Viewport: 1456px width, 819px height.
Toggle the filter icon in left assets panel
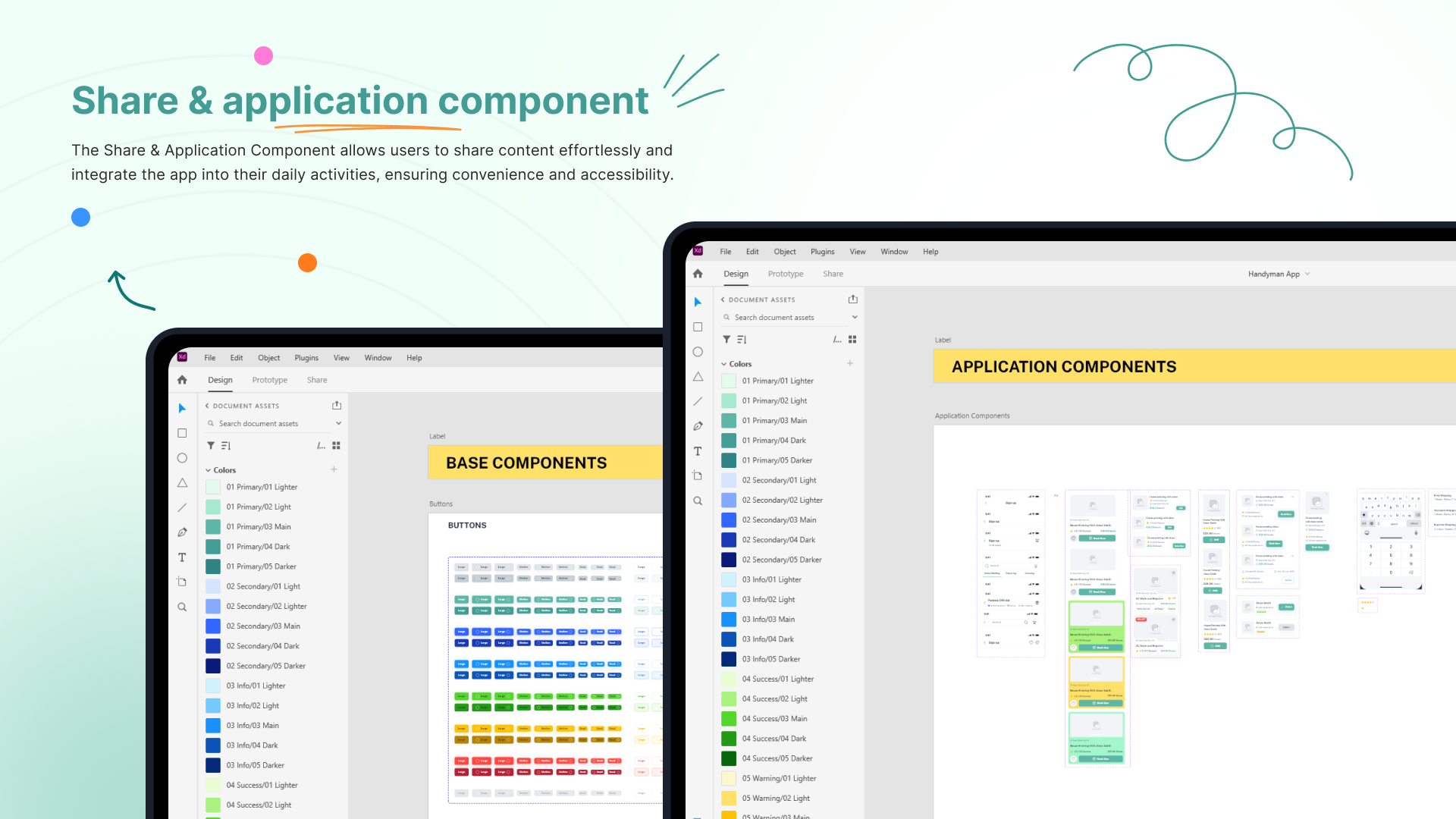coord(211,446)
